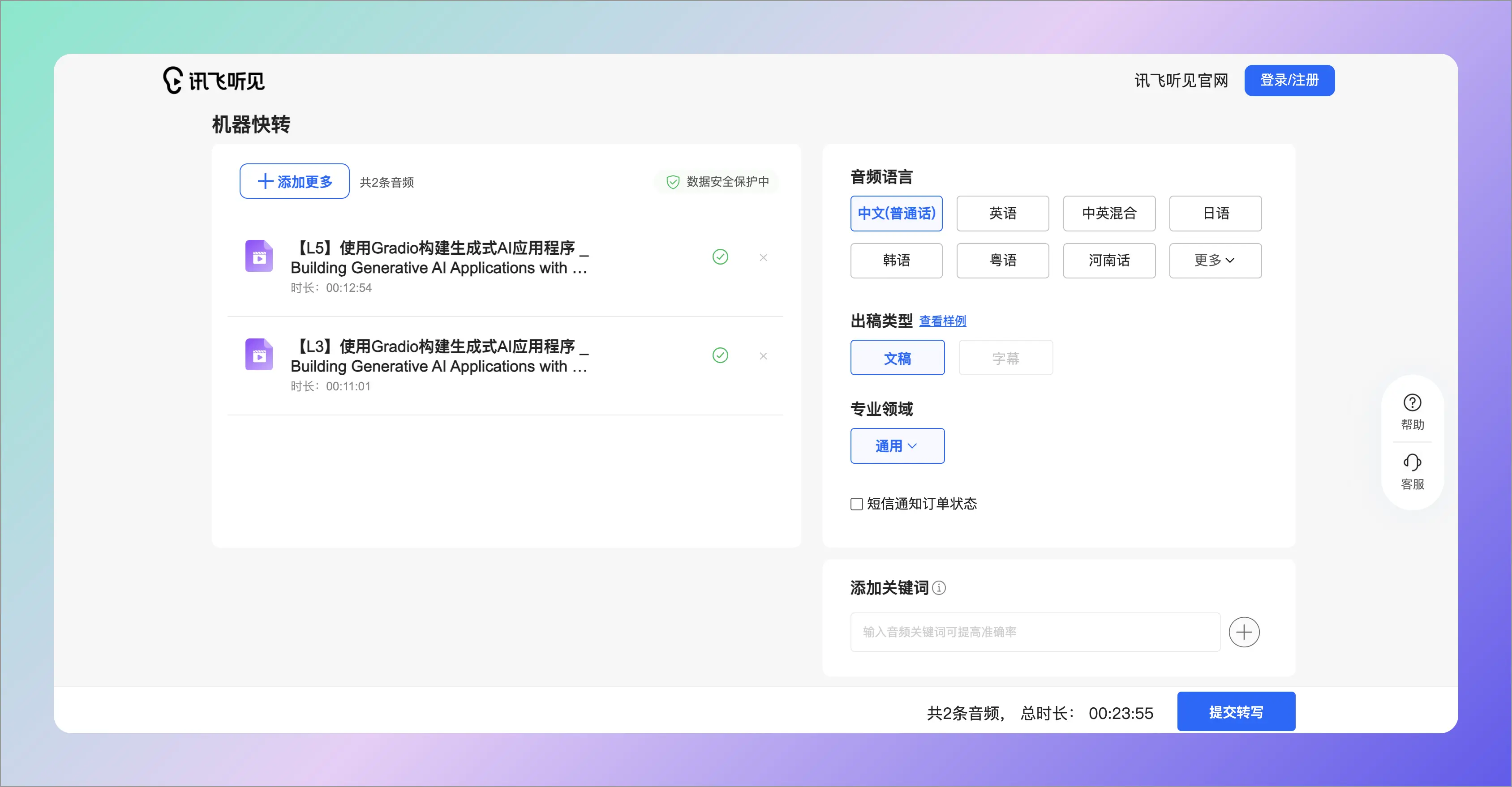The image size is (1512, 787).
Task: Select 英语 as audio language
Action: tap(1002, 214)
